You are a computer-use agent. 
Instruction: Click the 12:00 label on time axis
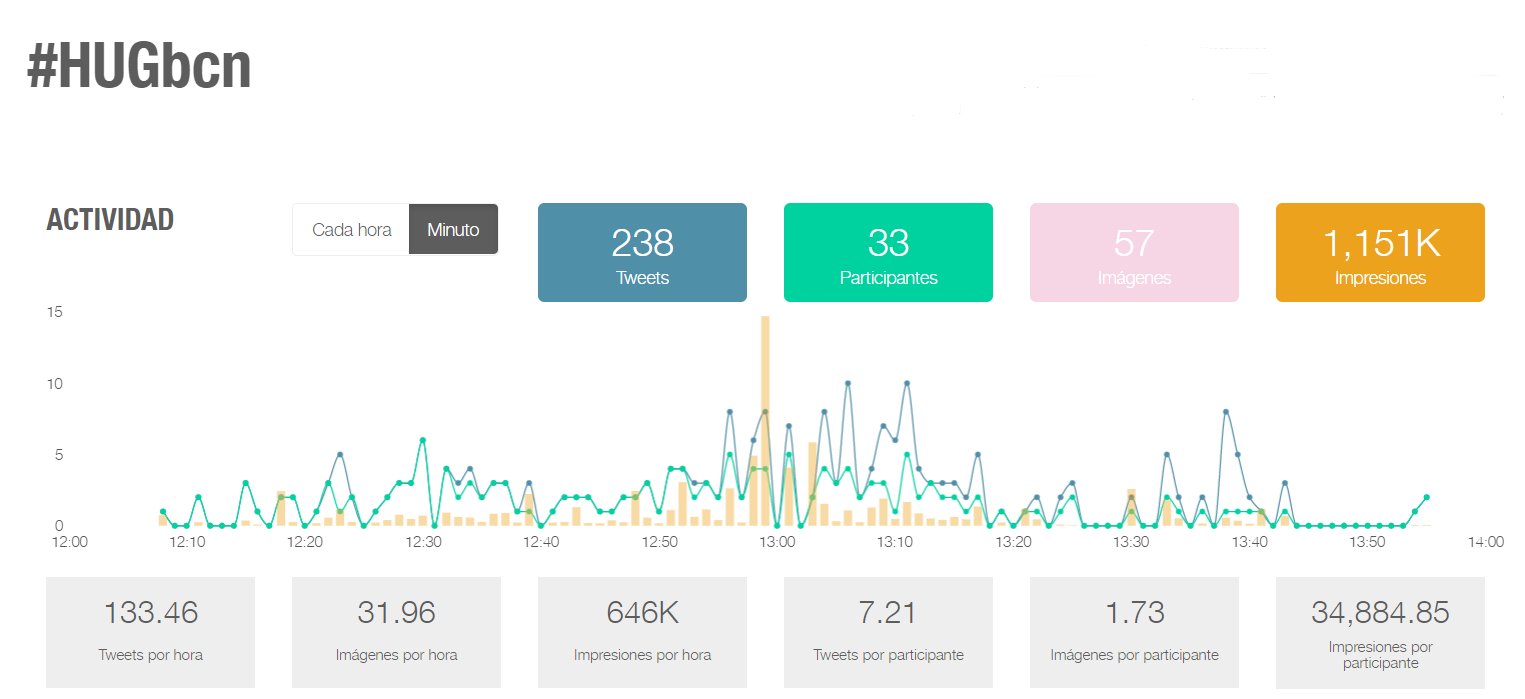pyautogui.click(x=69, y=542)
